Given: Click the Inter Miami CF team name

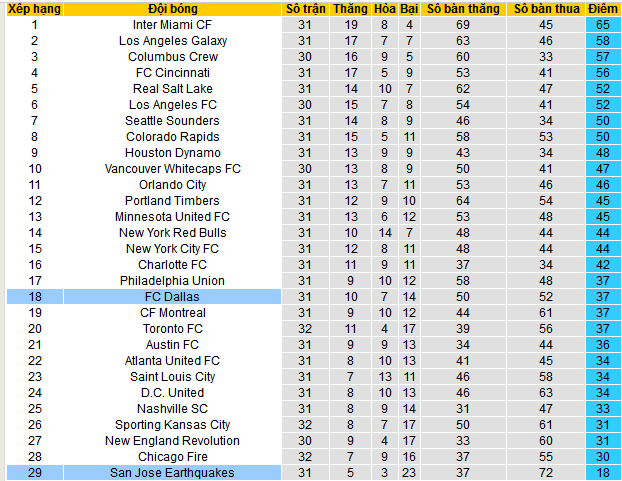Looking at the screenshot, I should pos(172,24).
